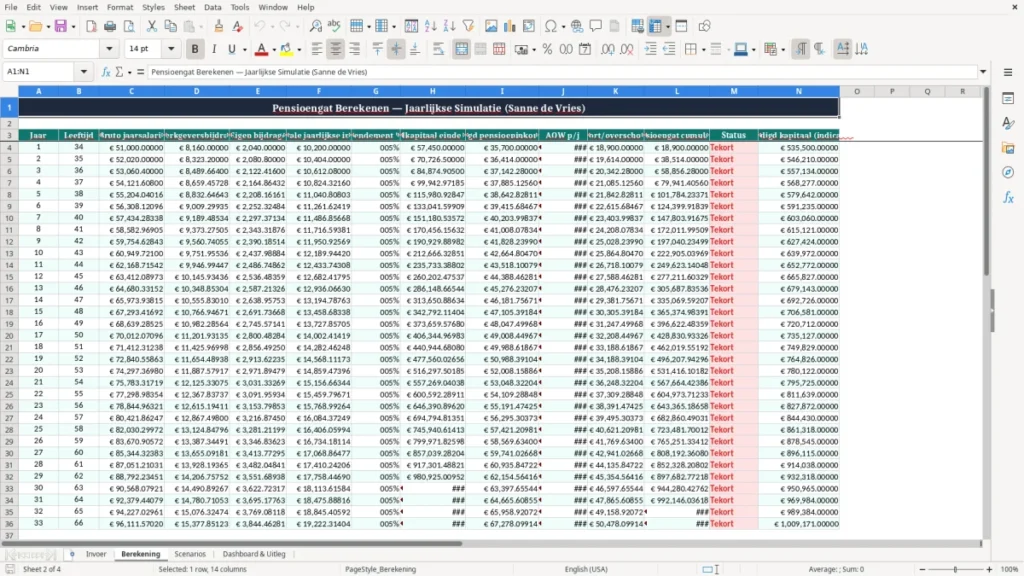Screen dimensions: 1024x576
Task: Click the Tools menu
Action: click(240, 7)
